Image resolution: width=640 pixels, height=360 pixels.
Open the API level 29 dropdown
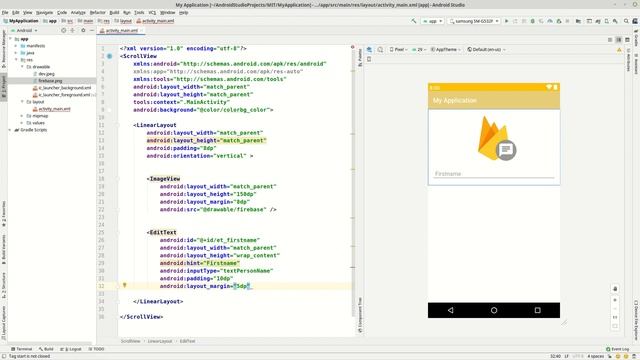point(419,49)
